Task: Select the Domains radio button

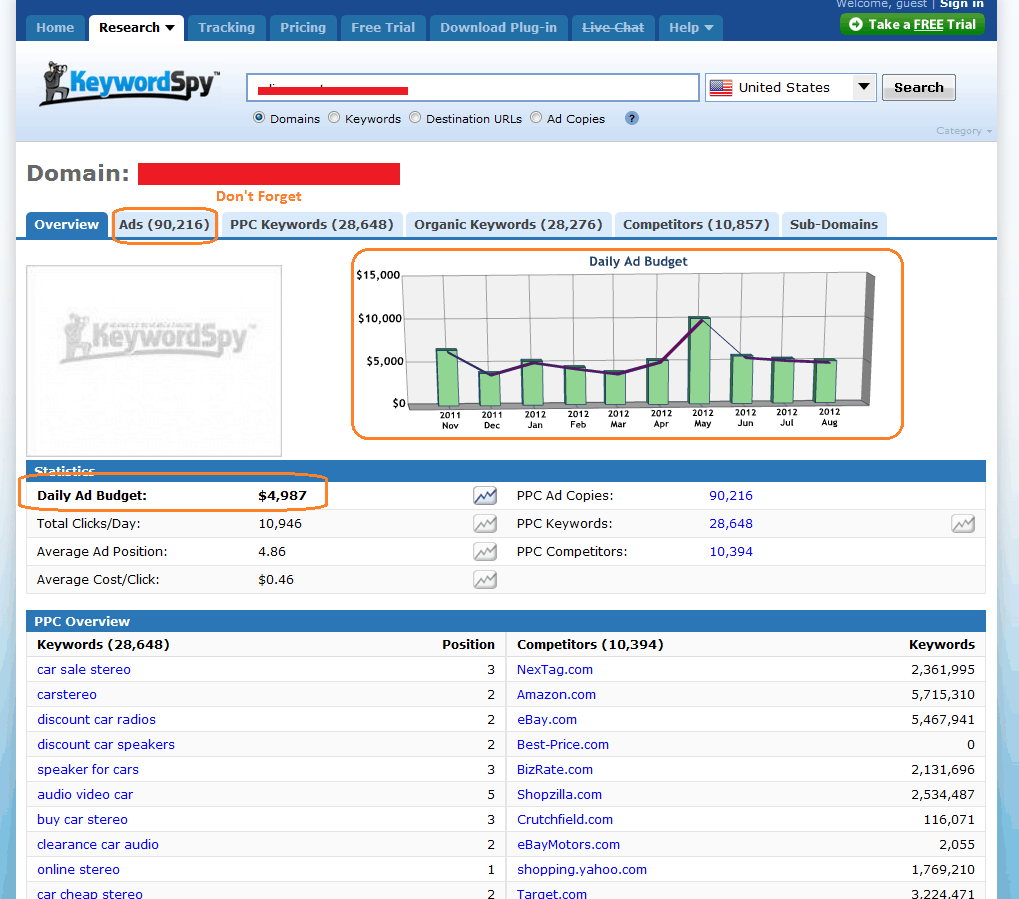Action: [259, 118]
